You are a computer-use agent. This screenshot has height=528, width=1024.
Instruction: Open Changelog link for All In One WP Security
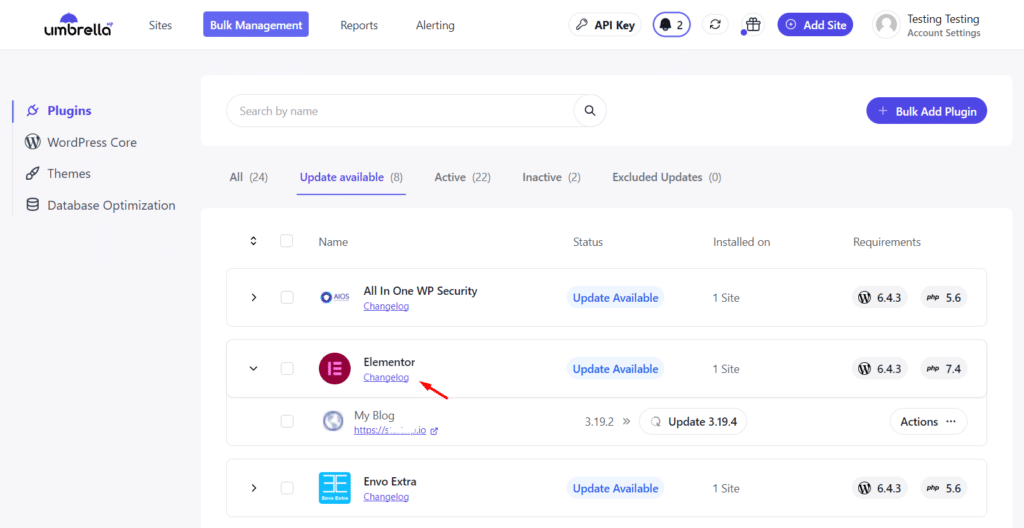coord(386,306)
